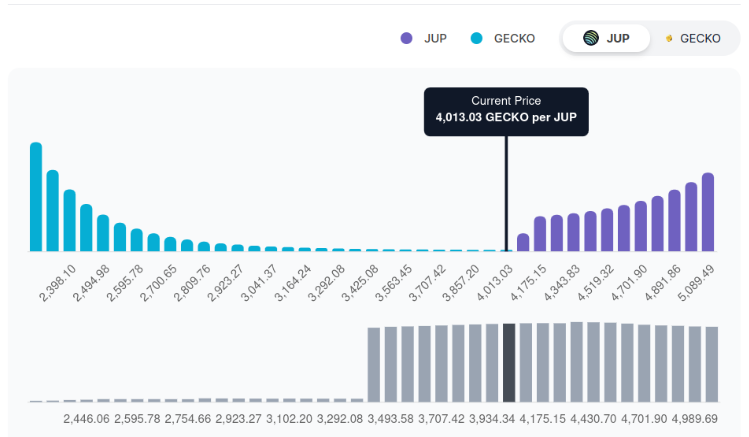This screenshot has height=437, width=749.
Task: Click the 4,519.32 axis label
Action: click(x=595, y=283)
